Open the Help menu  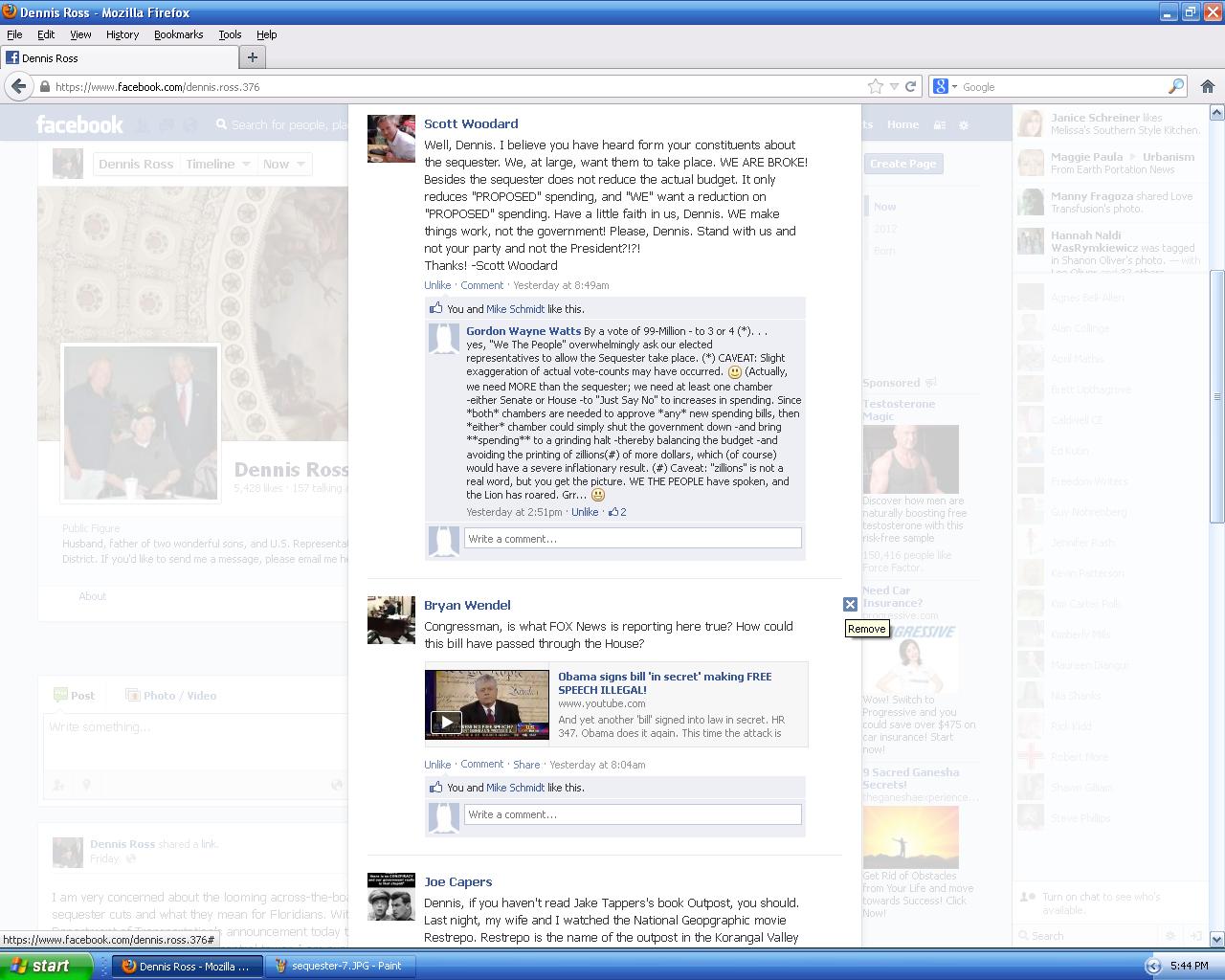point(266,34)
